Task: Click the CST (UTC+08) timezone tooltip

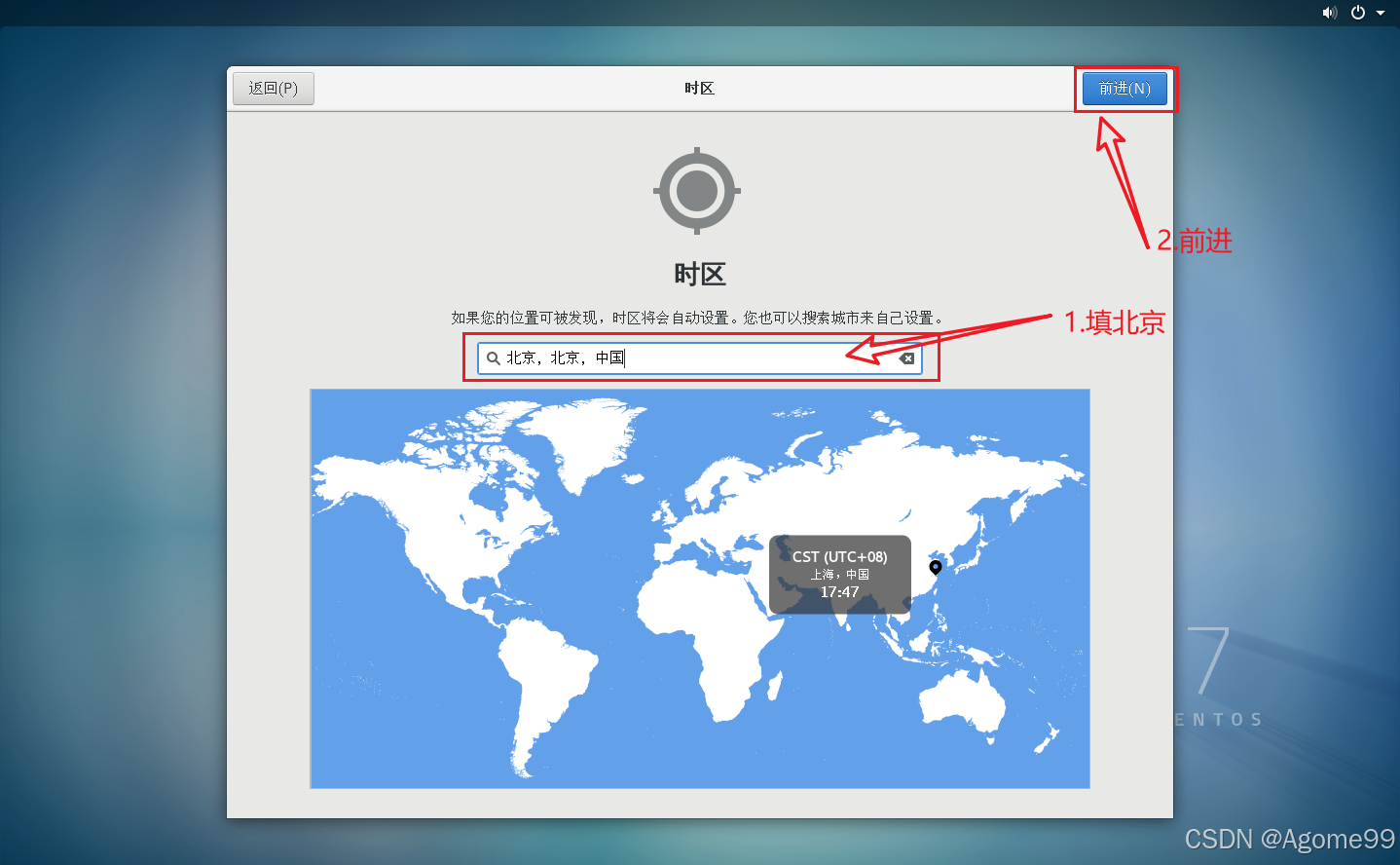Action: coord(839,556)
